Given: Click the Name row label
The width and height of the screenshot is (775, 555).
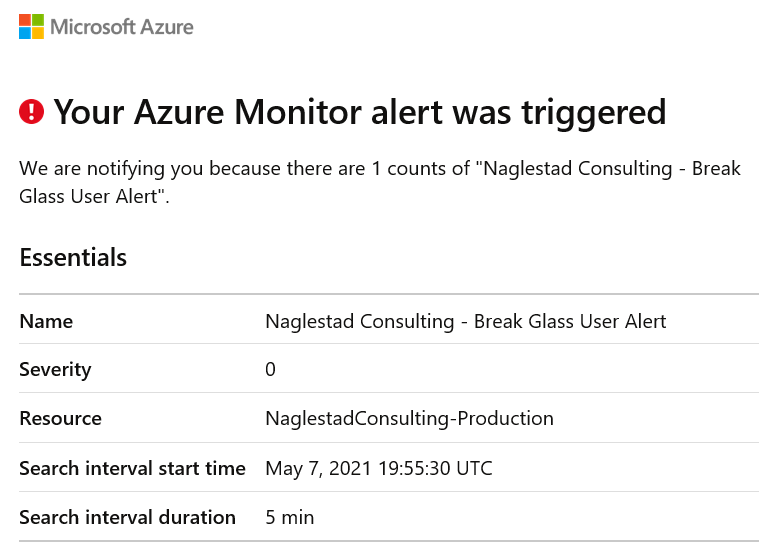Looking at the screenshot, I should (46, 321).
